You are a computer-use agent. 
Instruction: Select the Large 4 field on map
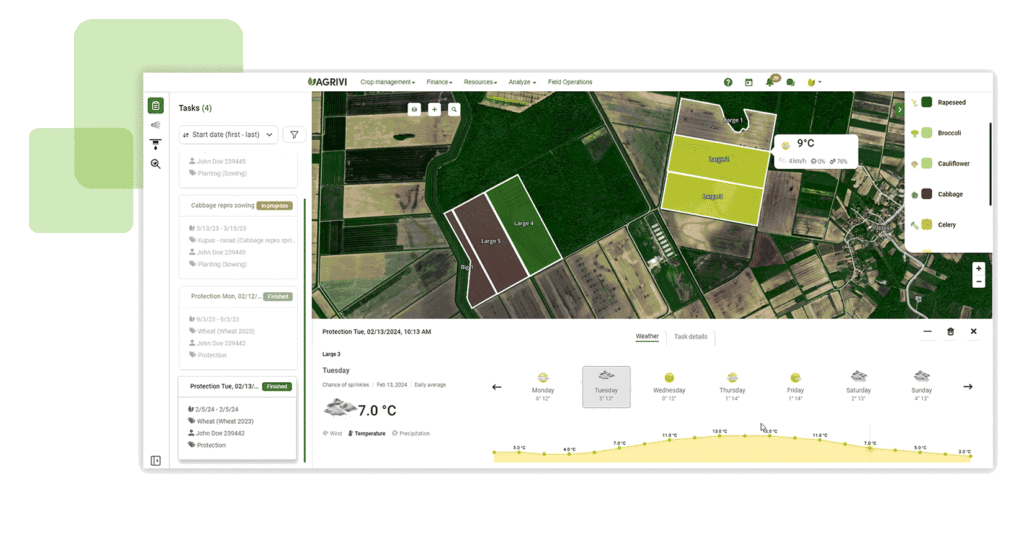point(524,226)
